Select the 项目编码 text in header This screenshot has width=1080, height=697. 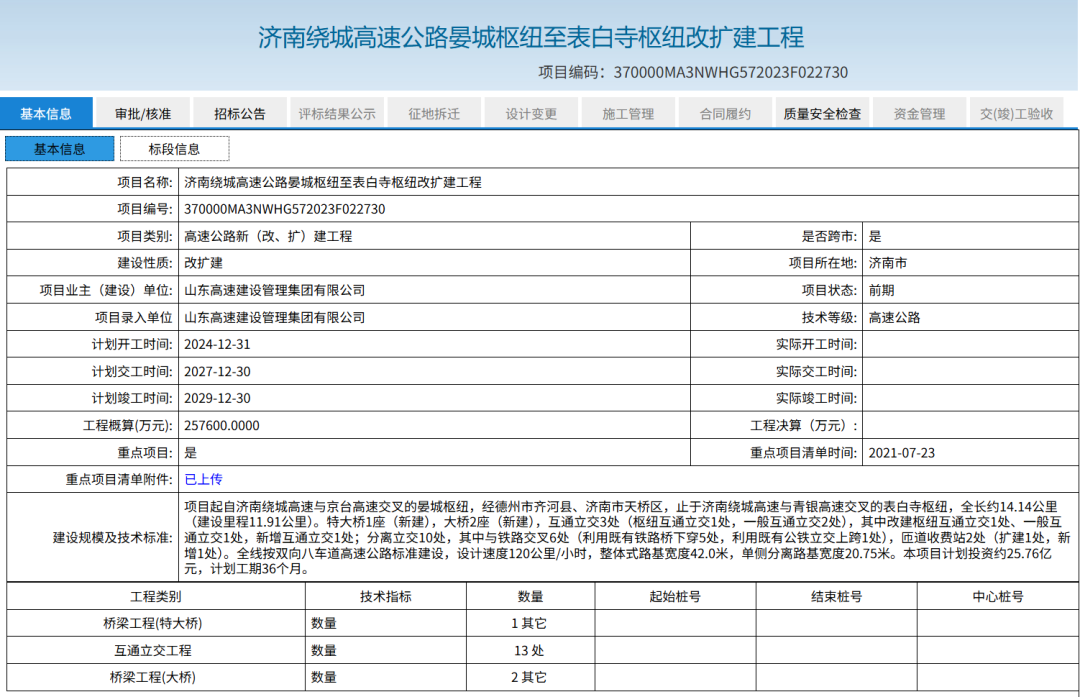[x=693, y=72]
